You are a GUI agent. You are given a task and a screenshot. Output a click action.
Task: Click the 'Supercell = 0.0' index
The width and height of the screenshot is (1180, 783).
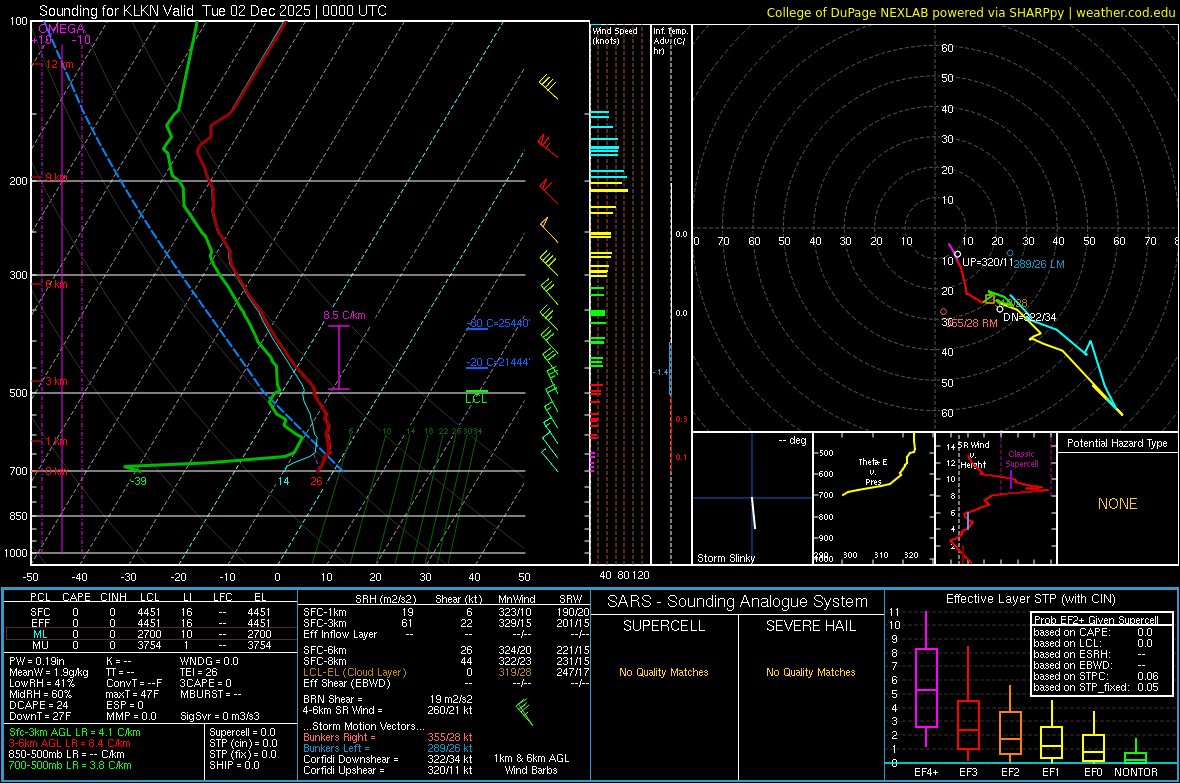pos(242,733)
